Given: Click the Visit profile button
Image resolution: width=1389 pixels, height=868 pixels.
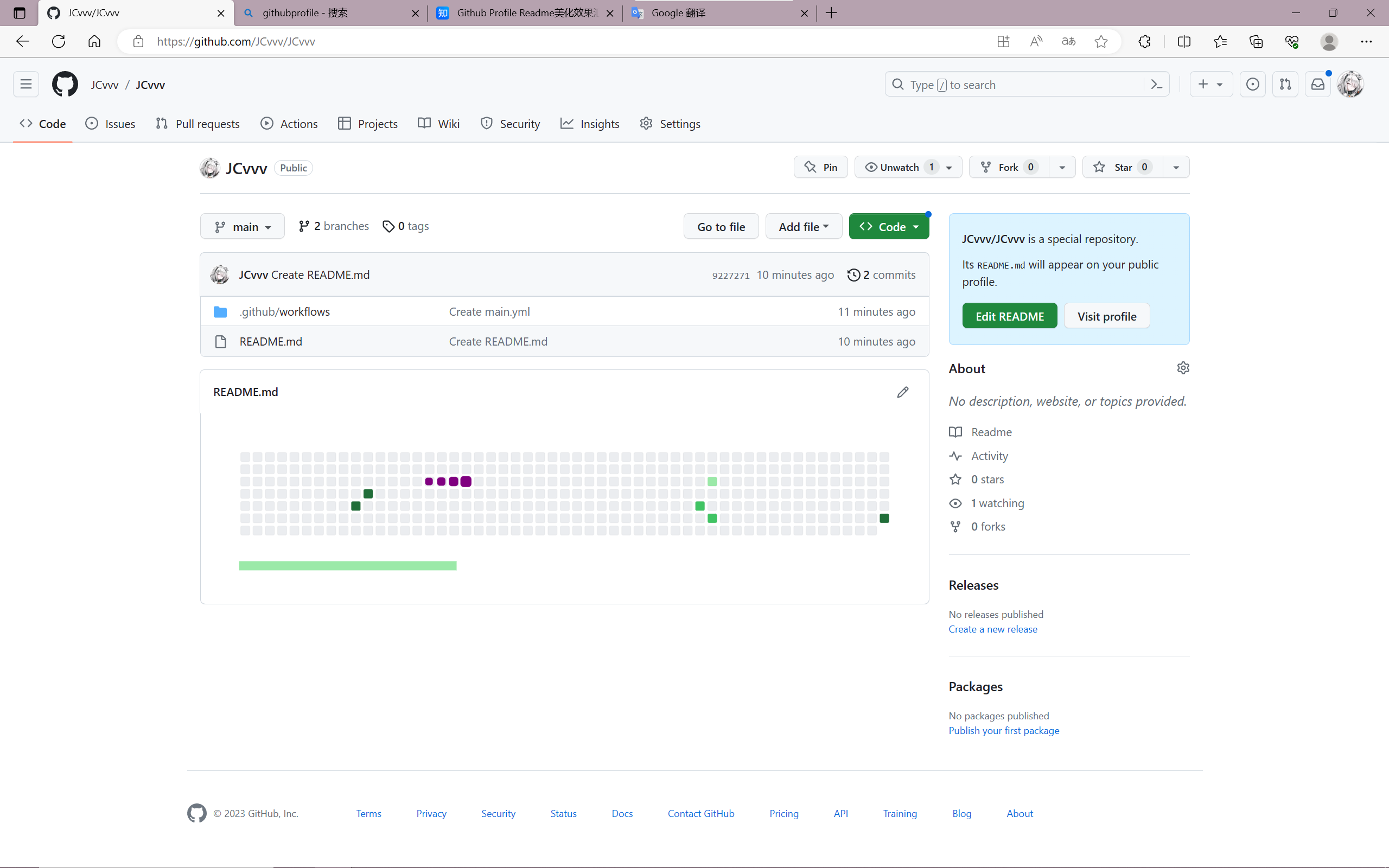Looking at the screenshot, I should [1107, 316].
